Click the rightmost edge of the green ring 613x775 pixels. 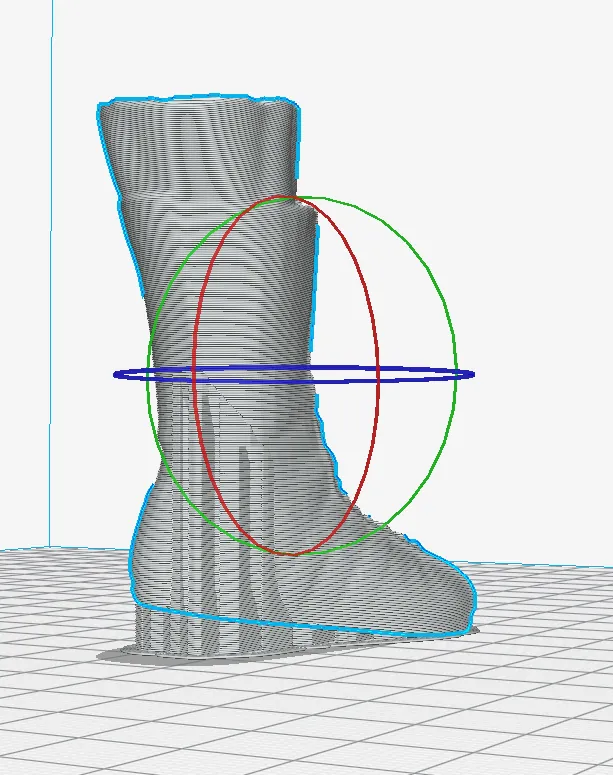point(456,380)
